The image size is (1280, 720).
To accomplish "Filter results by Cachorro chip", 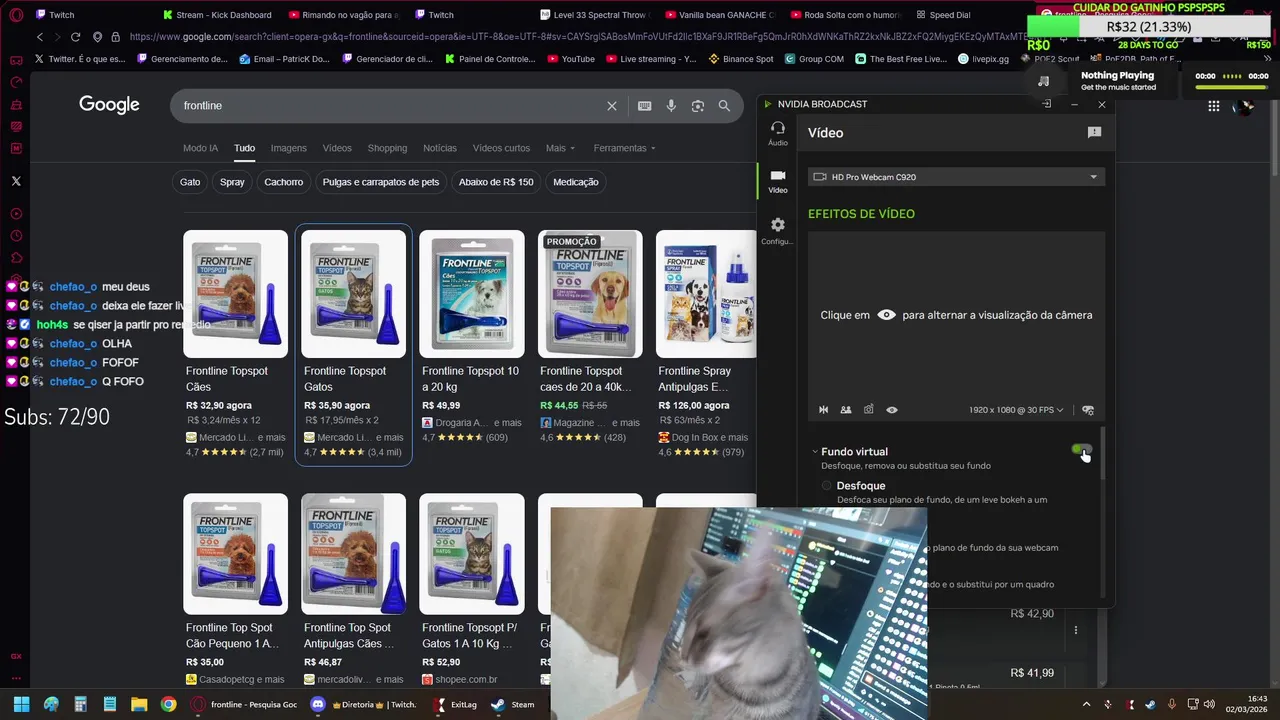I will coord(284,182).
